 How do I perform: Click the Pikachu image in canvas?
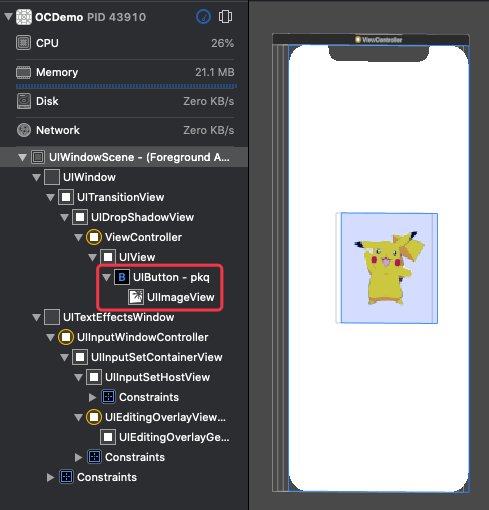389,268
